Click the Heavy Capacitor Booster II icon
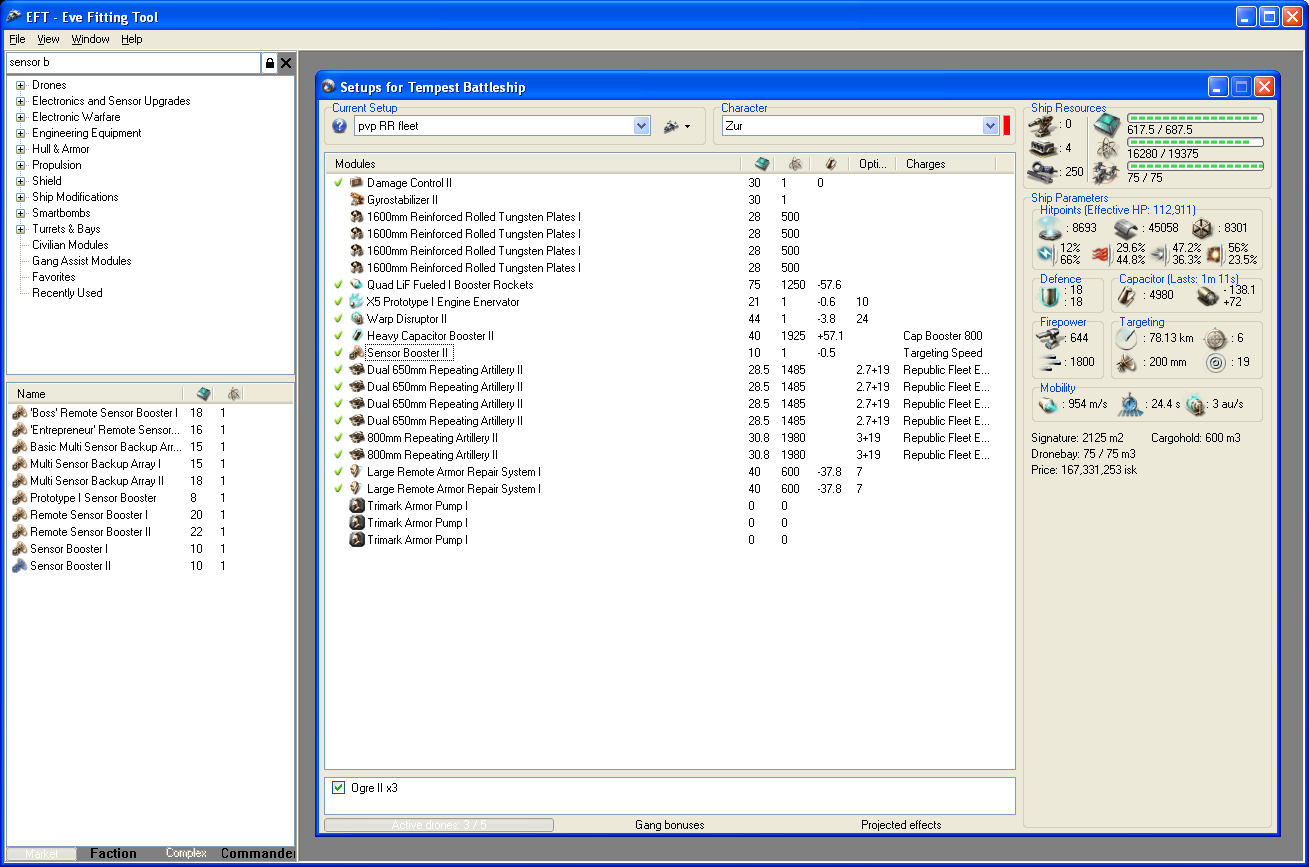The image size is (1309, 867). pos(356,336)
